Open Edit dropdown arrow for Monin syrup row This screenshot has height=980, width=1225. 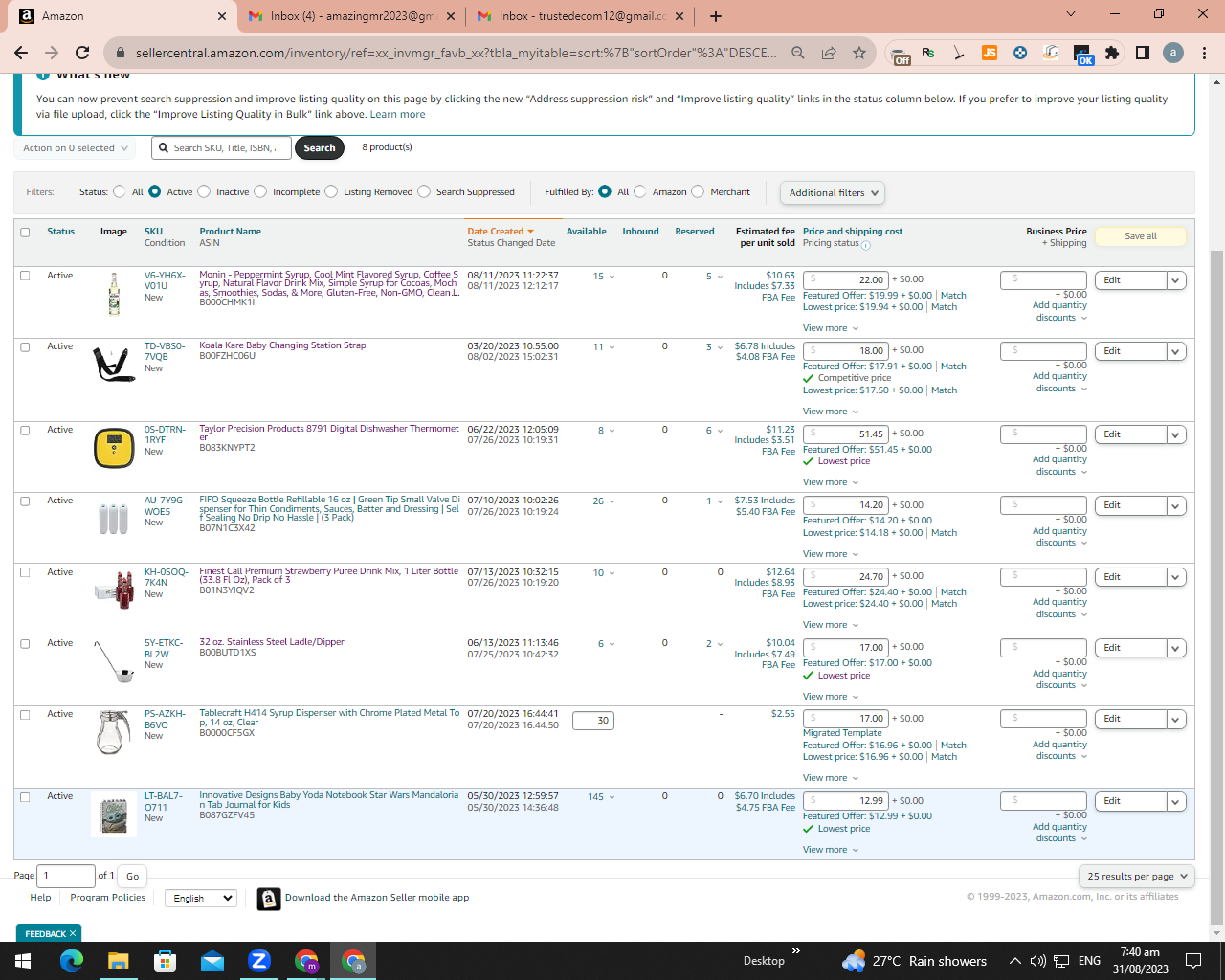[x=1176, y=280]
